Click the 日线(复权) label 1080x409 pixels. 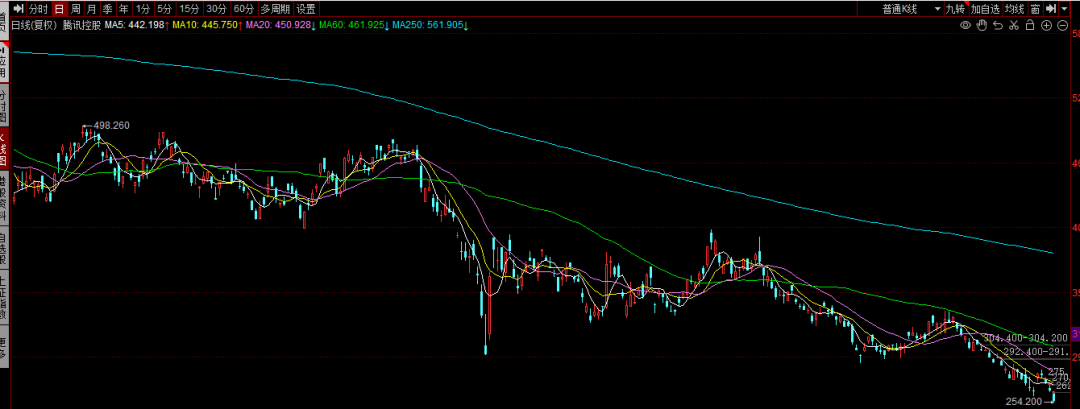click(x=34, y=25)
